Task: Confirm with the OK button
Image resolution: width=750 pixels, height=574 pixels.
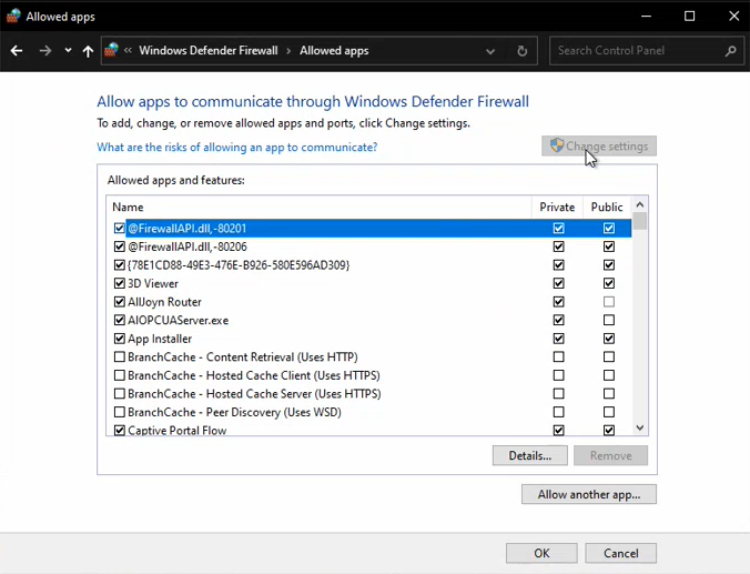Action: 541,553
